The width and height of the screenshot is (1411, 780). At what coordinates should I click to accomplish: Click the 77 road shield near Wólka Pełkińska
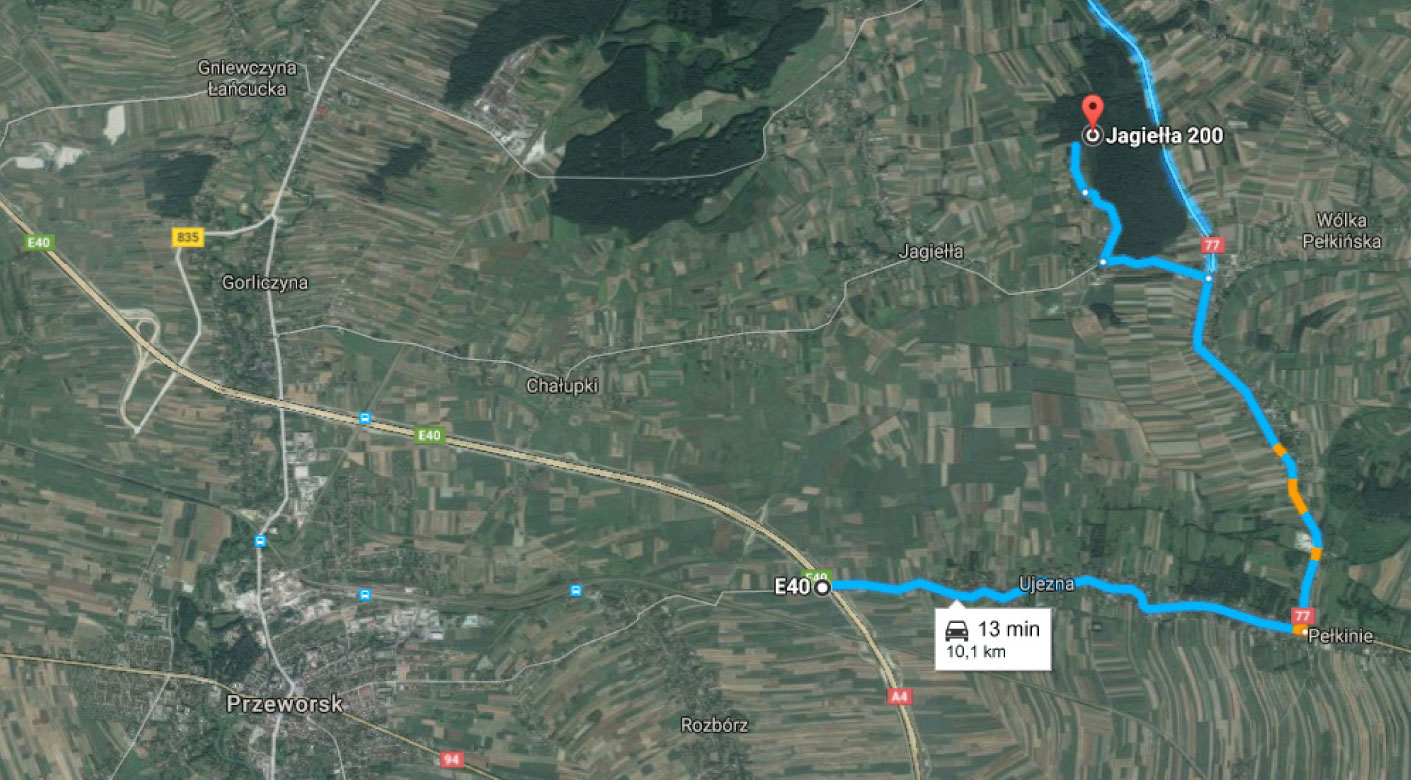(1212, 245)
